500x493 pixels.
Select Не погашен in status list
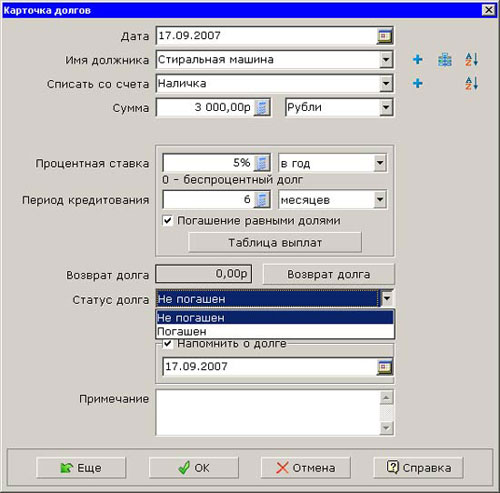click(275, 318)
